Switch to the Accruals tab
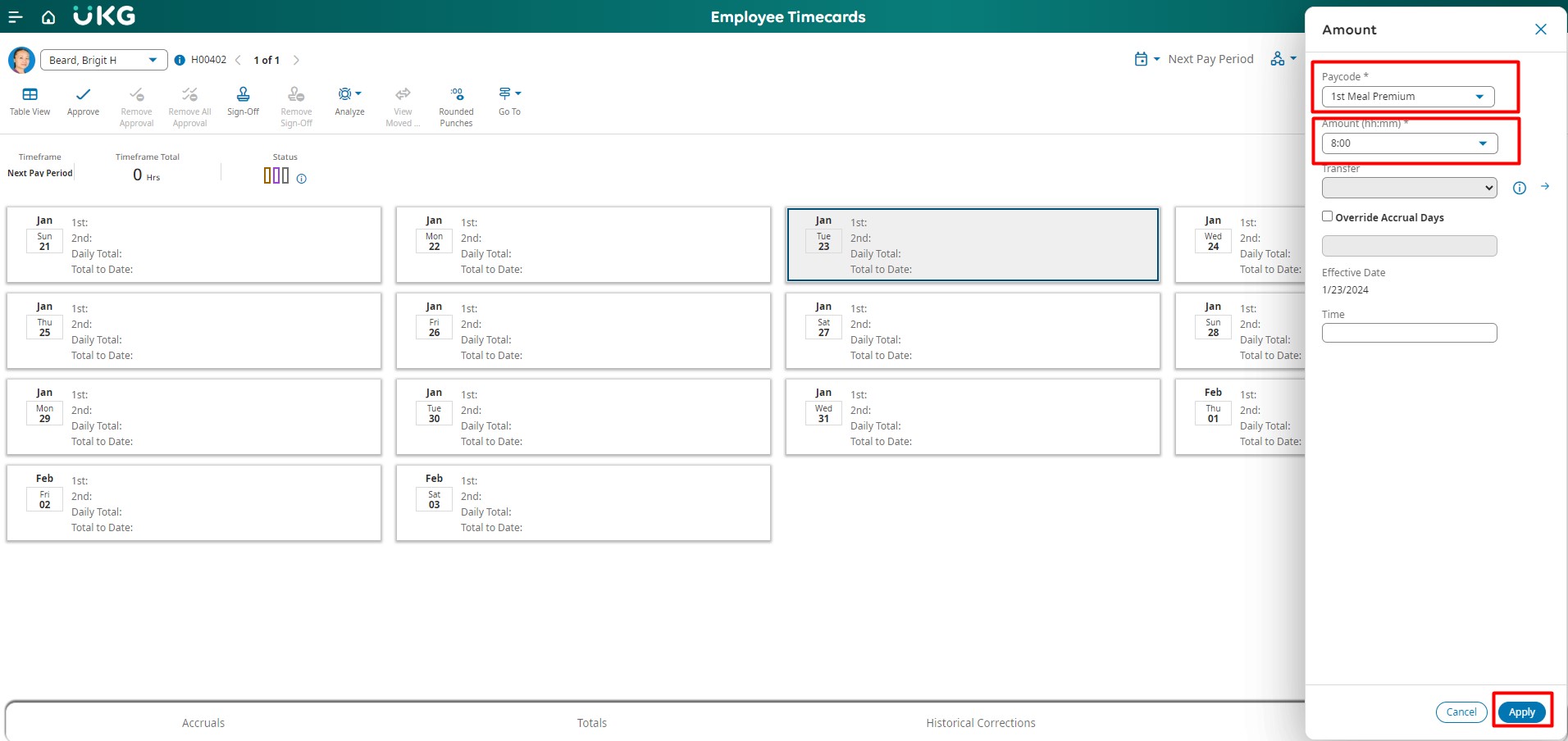 tap(203, 723)
